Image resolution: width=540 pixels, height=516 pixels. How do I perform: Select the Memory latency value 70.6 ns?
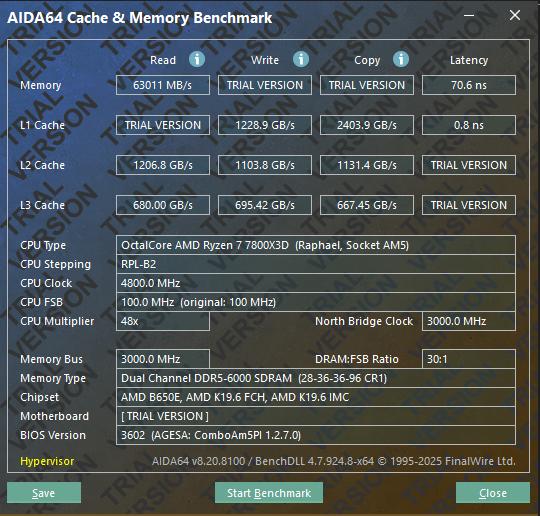tap(469, 85)
